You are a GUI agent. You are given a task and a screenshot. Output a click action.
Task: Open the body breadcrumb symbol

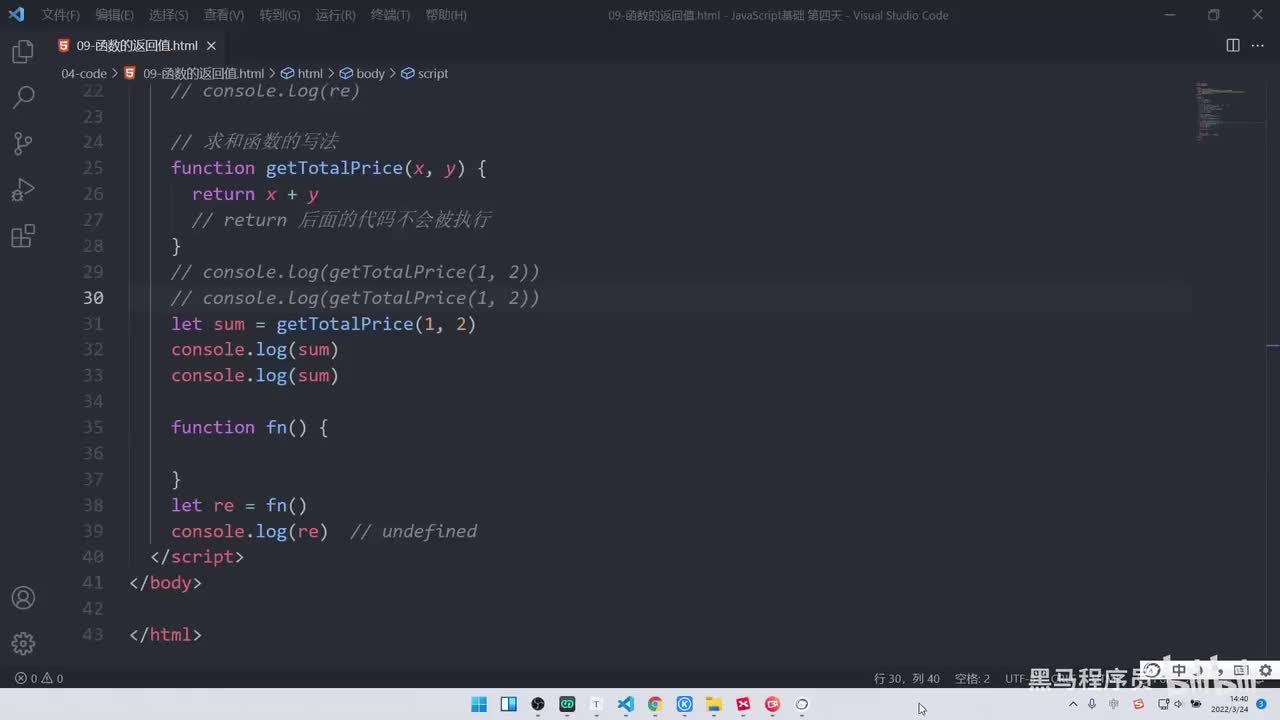[362, 73]
